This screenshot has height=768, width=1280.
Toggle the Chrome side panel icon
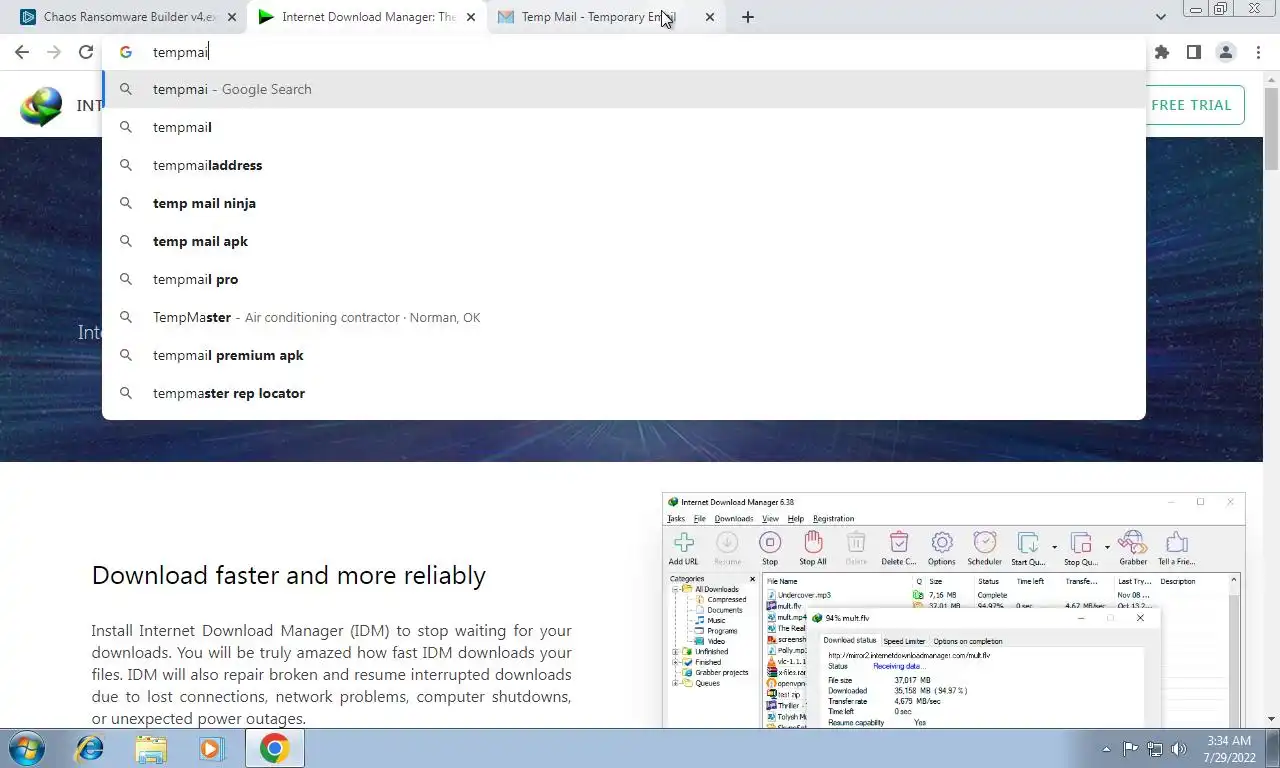coord(1193,52)
